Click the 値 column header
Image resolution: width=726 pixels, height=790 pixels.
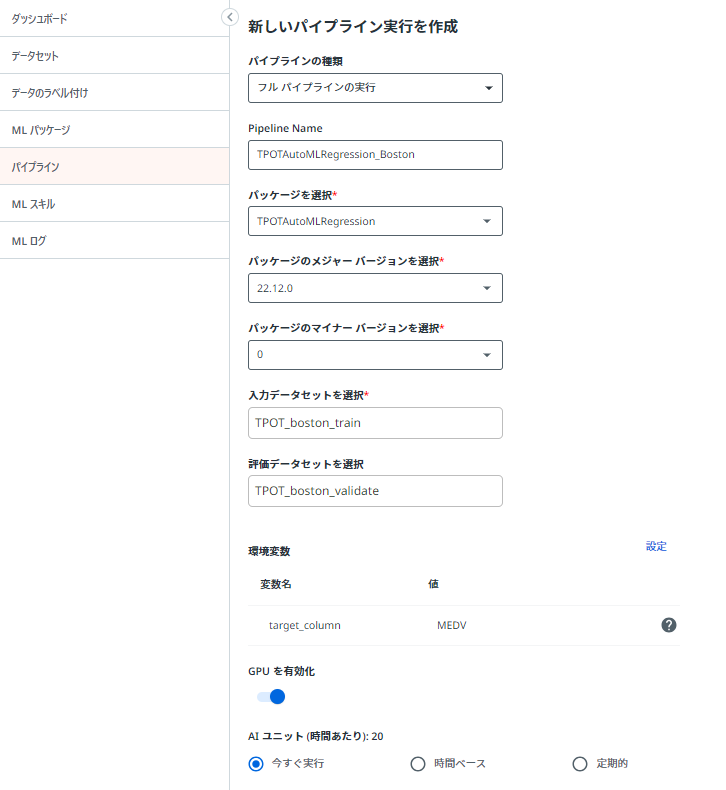tap(433, 584)
